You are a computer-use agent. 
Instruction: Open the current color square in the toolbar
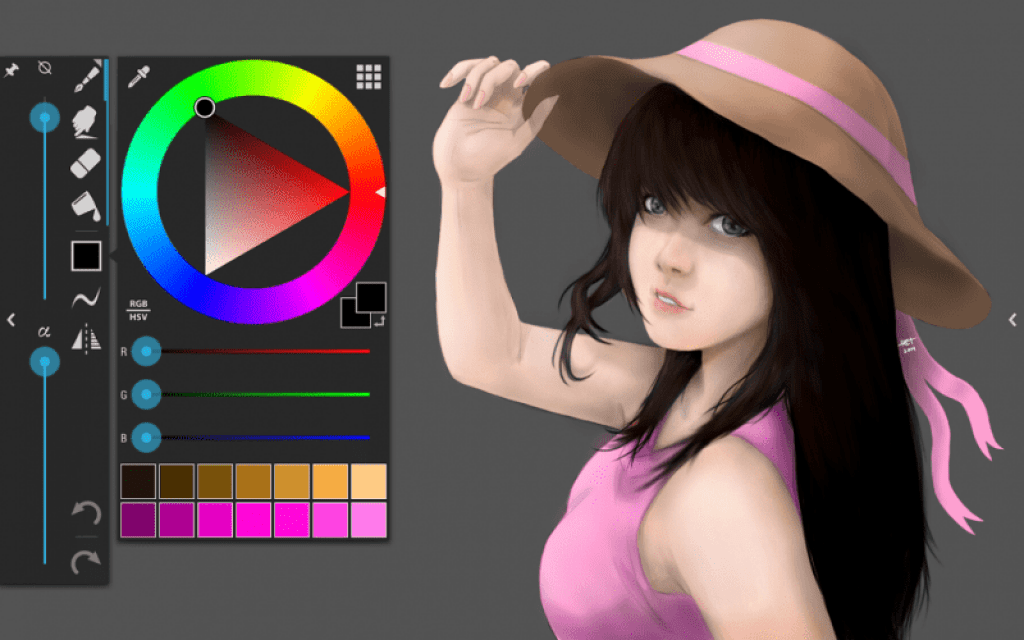(x=85, y=257)
